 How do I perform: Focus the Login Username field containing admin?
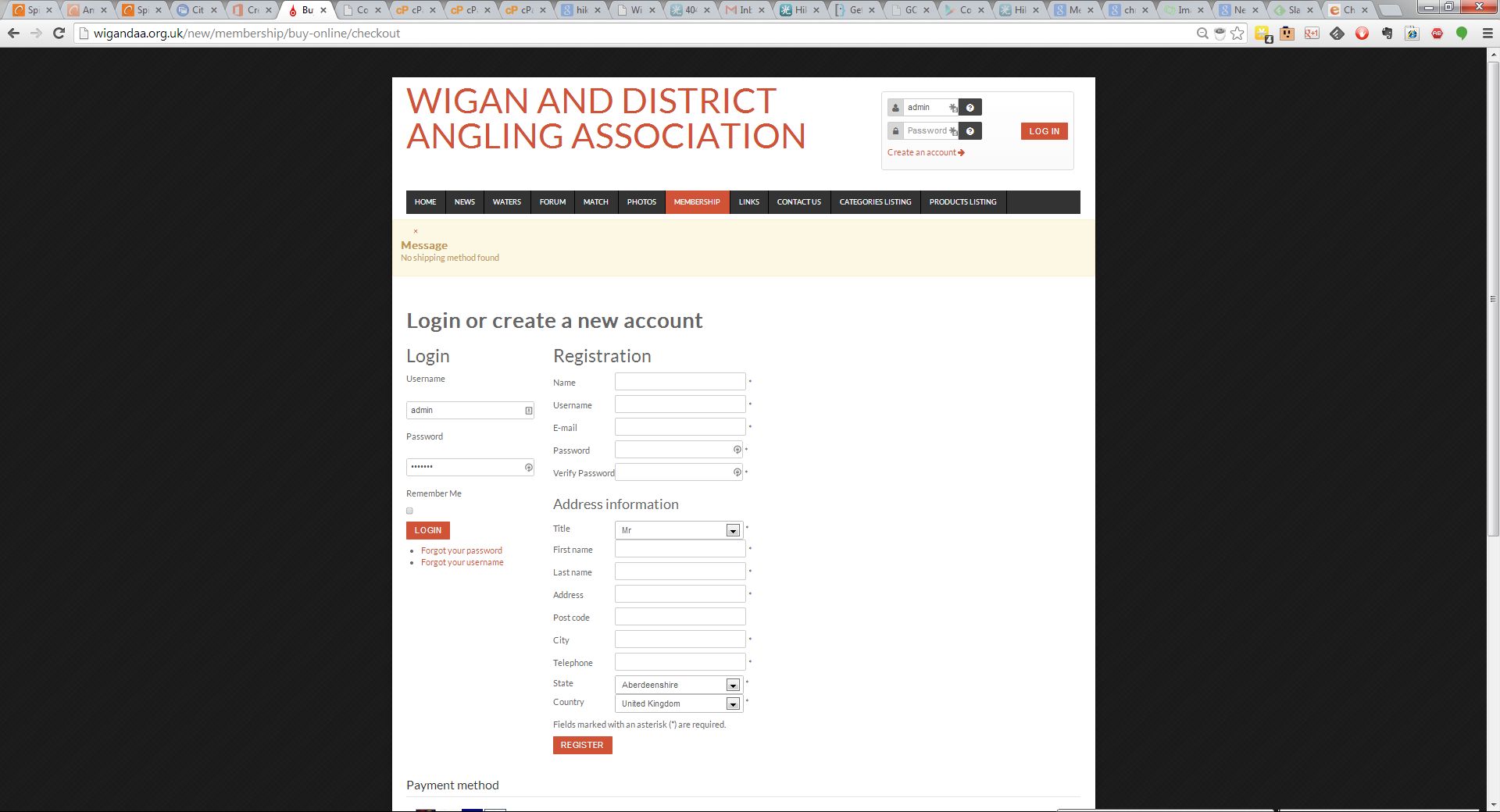[x=470, y=411]
